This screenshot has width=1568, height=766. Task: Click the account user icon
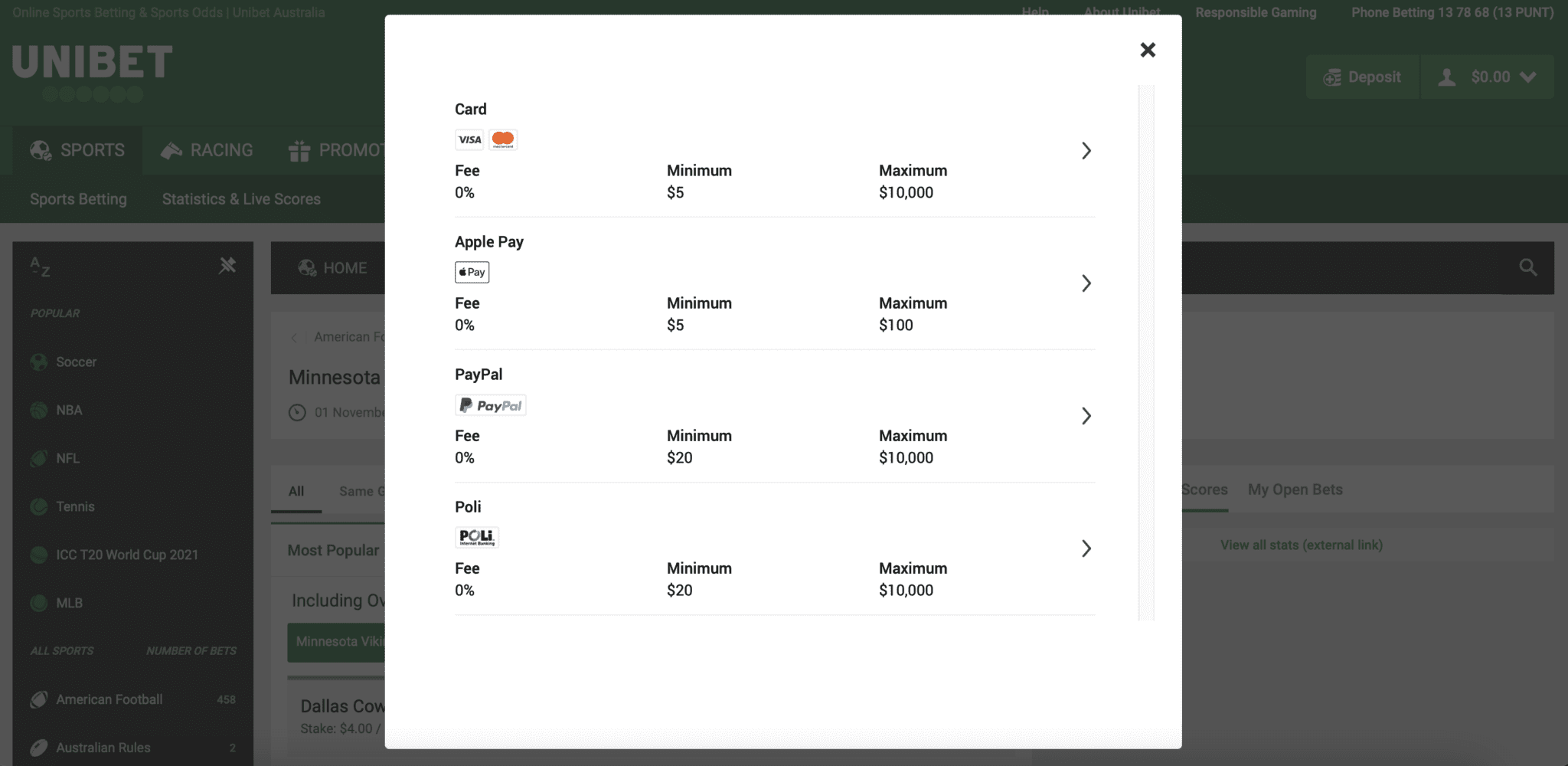[x=1446, y=77]
